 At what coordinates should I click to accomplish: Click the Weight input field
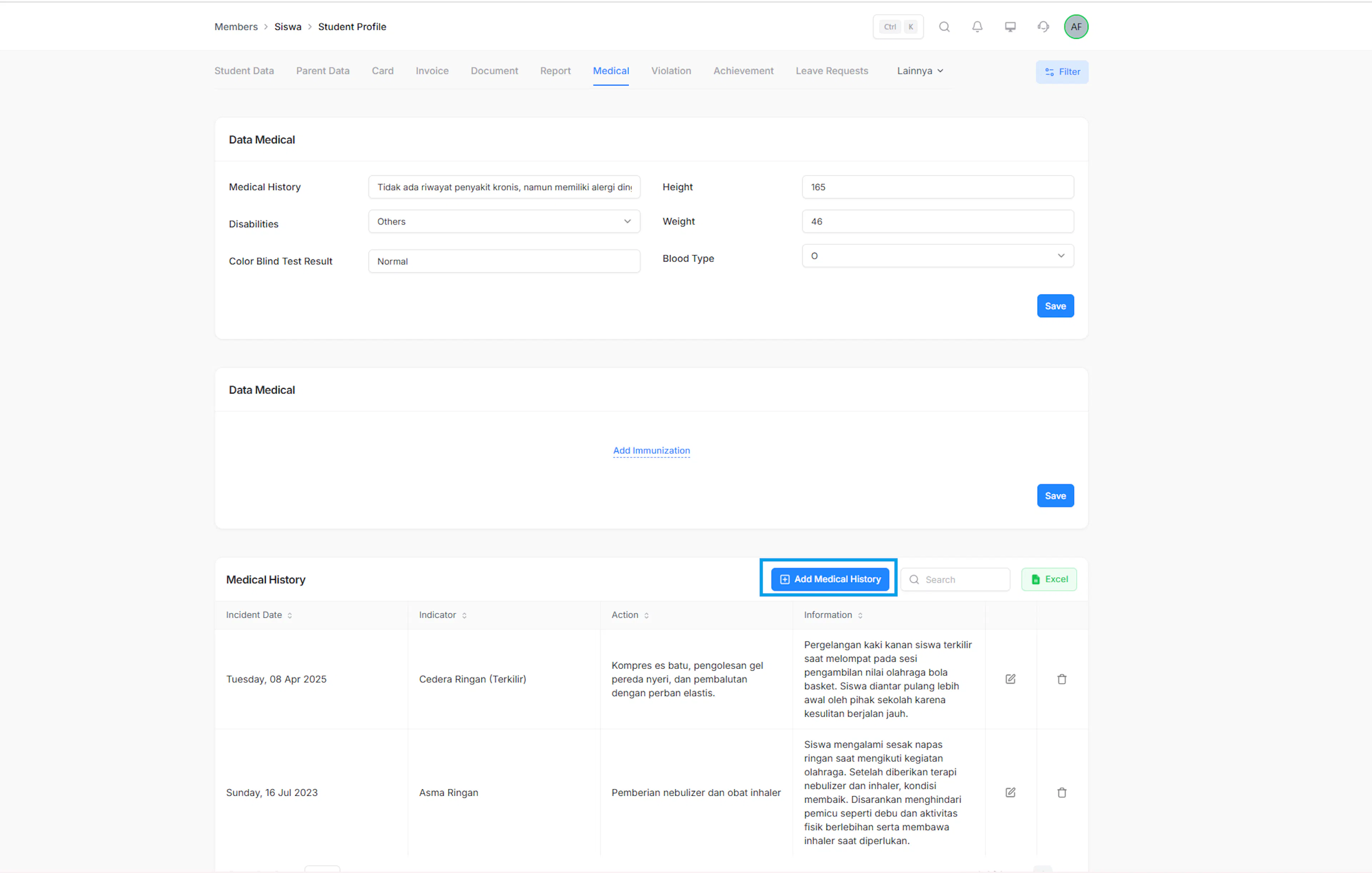(937, 221)
